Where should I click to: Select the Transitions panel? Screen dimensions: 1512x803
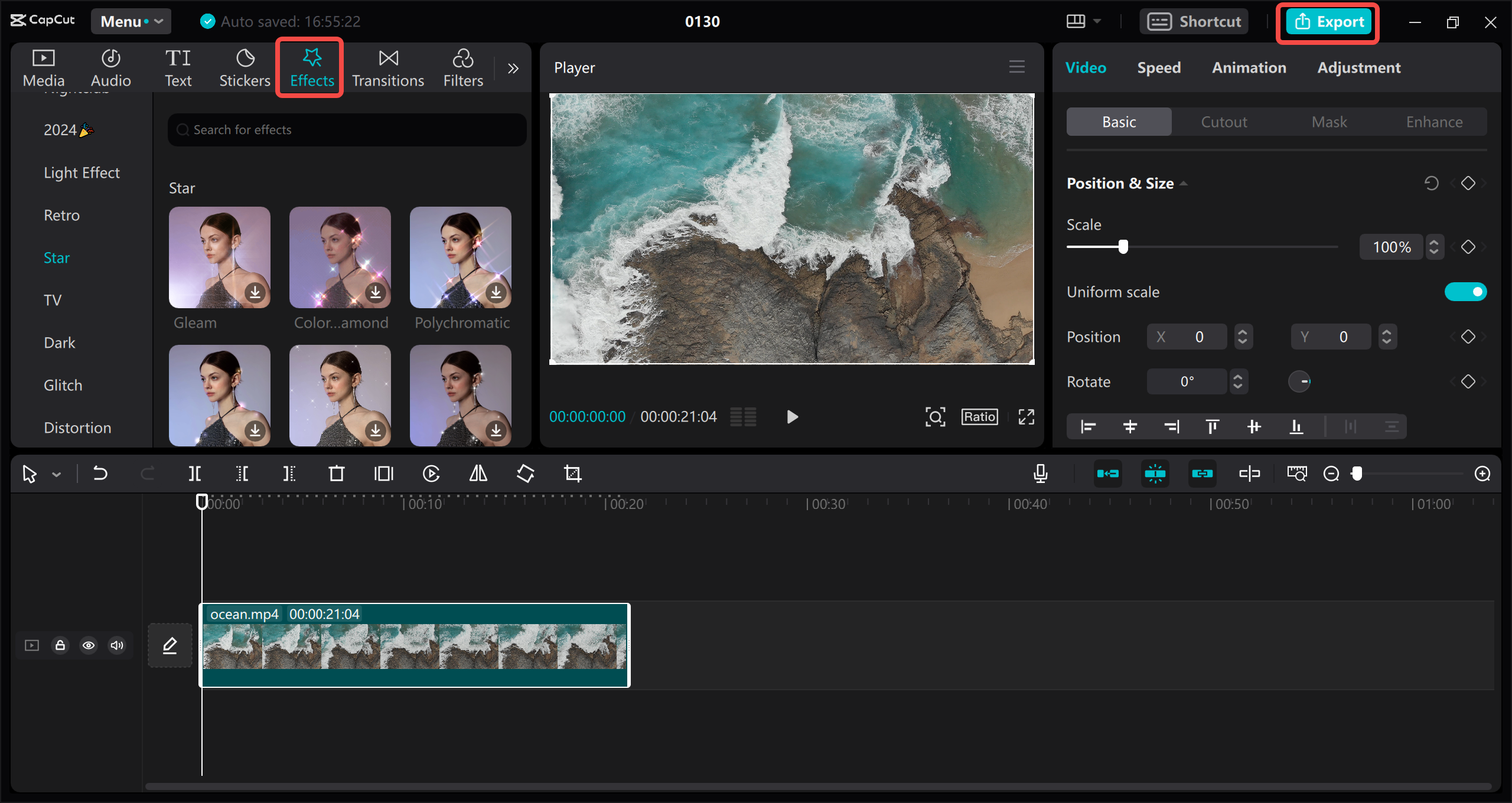coord(387,67)
